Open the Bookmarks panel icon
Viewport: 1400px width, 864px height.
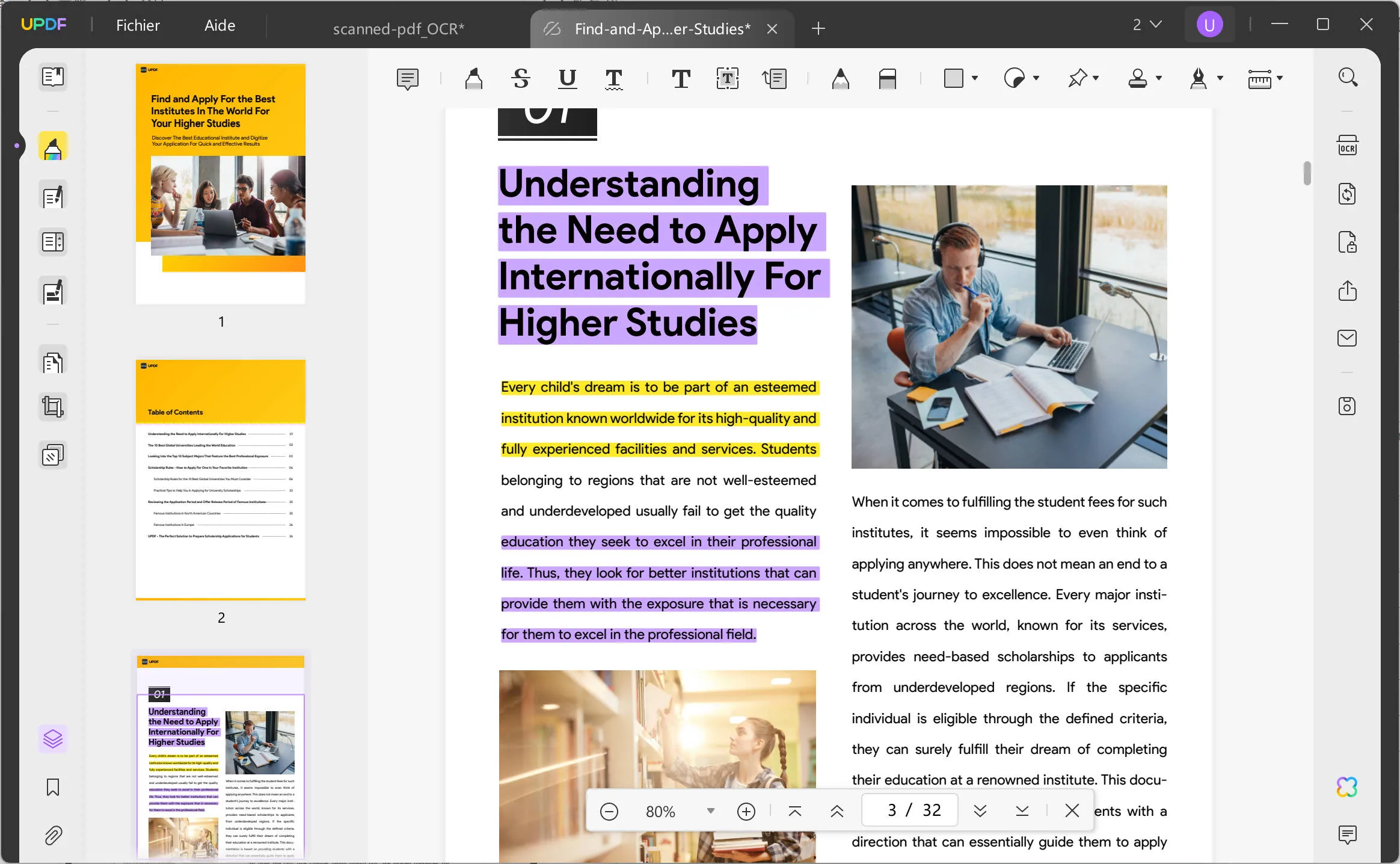53,787
